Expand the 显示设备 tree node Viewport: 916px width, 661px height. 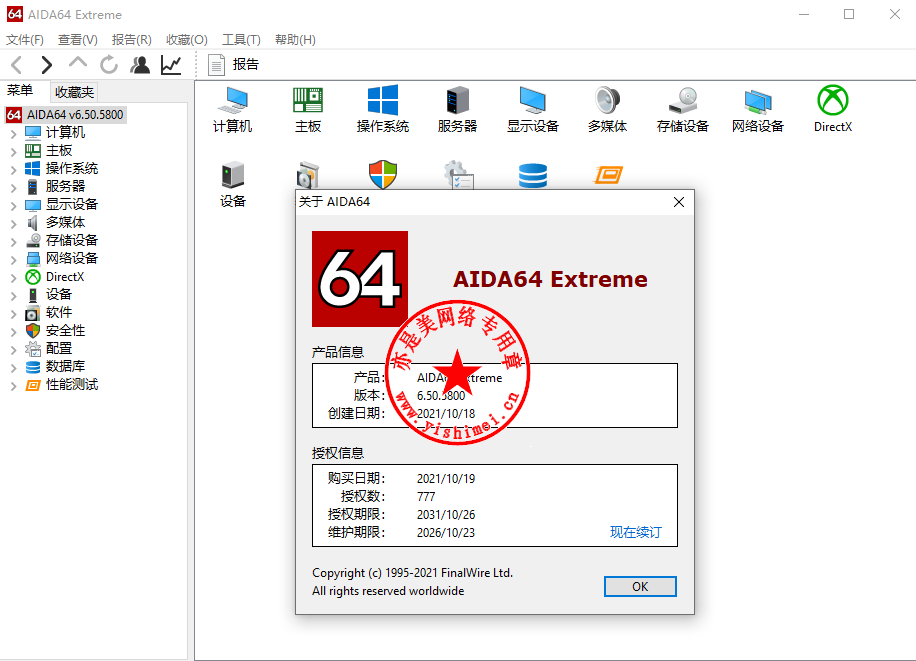(13, 205)
